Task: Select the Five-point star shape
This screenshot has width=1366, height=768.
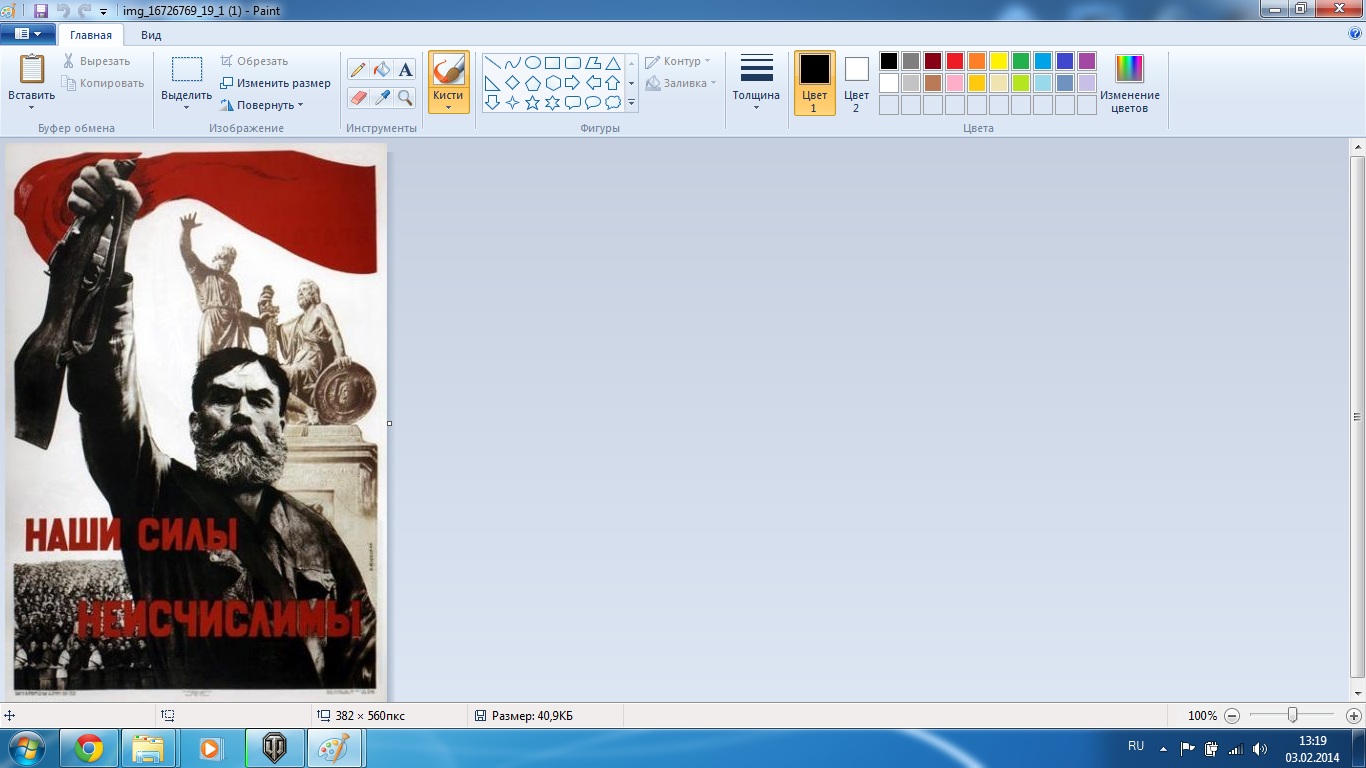Action: click(x=533, y=102)
